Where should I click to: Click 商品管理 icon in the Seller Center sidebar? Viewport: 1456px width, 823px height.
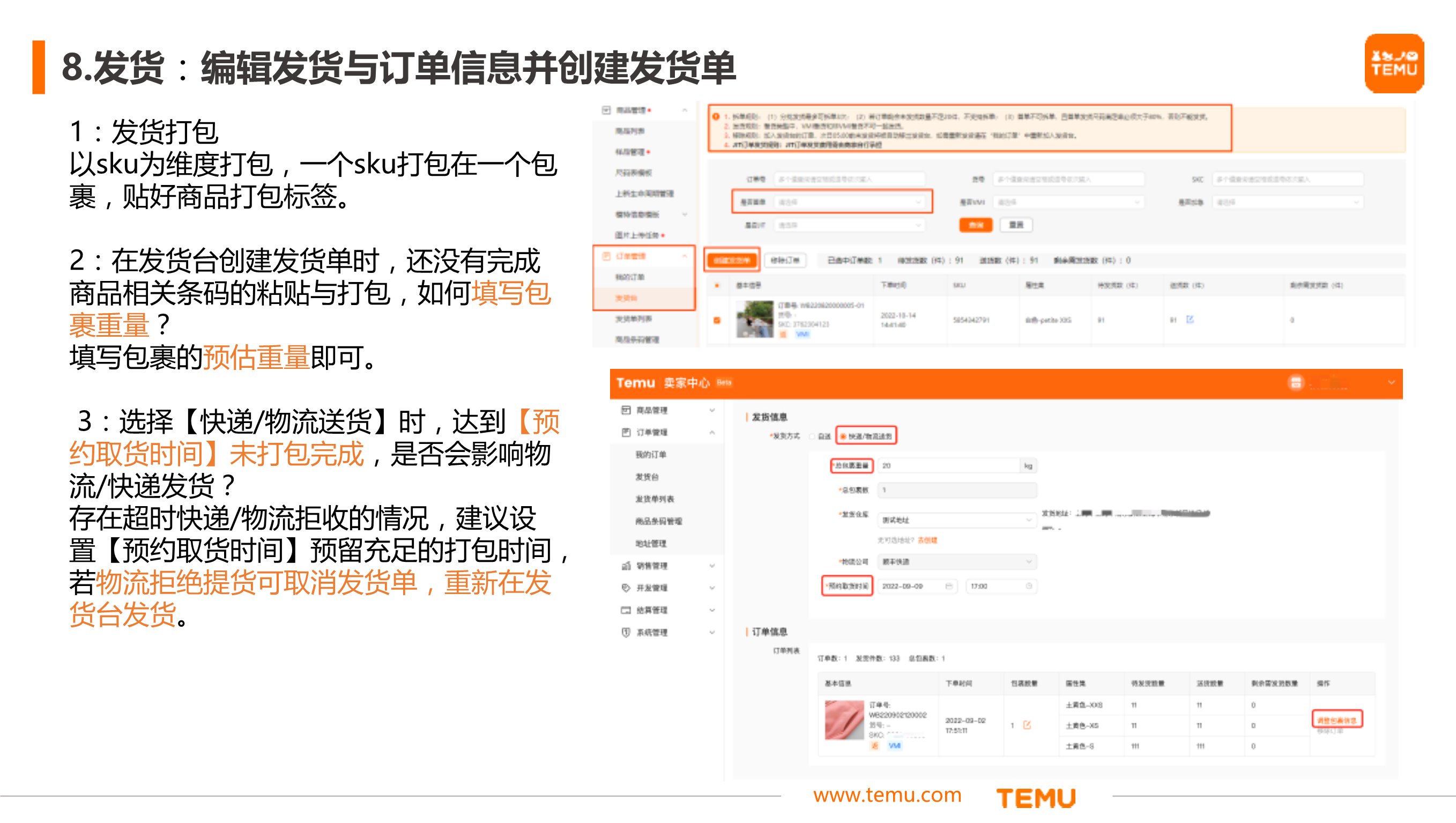[626, 410]
